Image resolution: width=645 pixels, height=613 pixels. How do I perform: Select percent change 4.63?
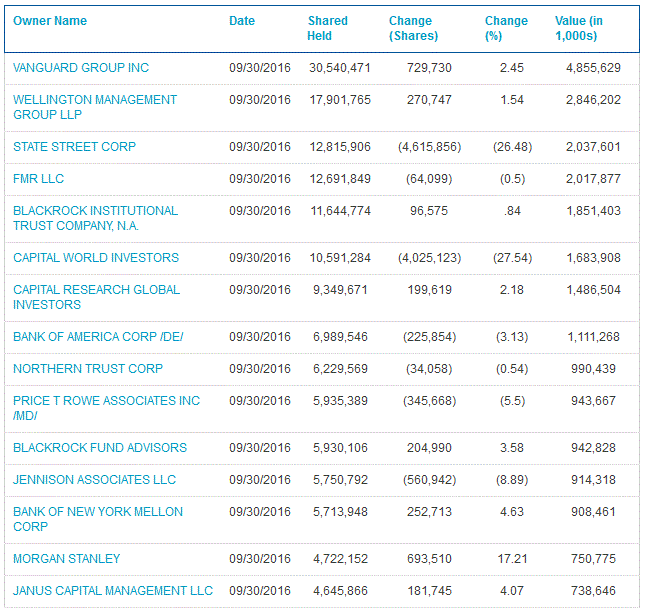[512, 512]
